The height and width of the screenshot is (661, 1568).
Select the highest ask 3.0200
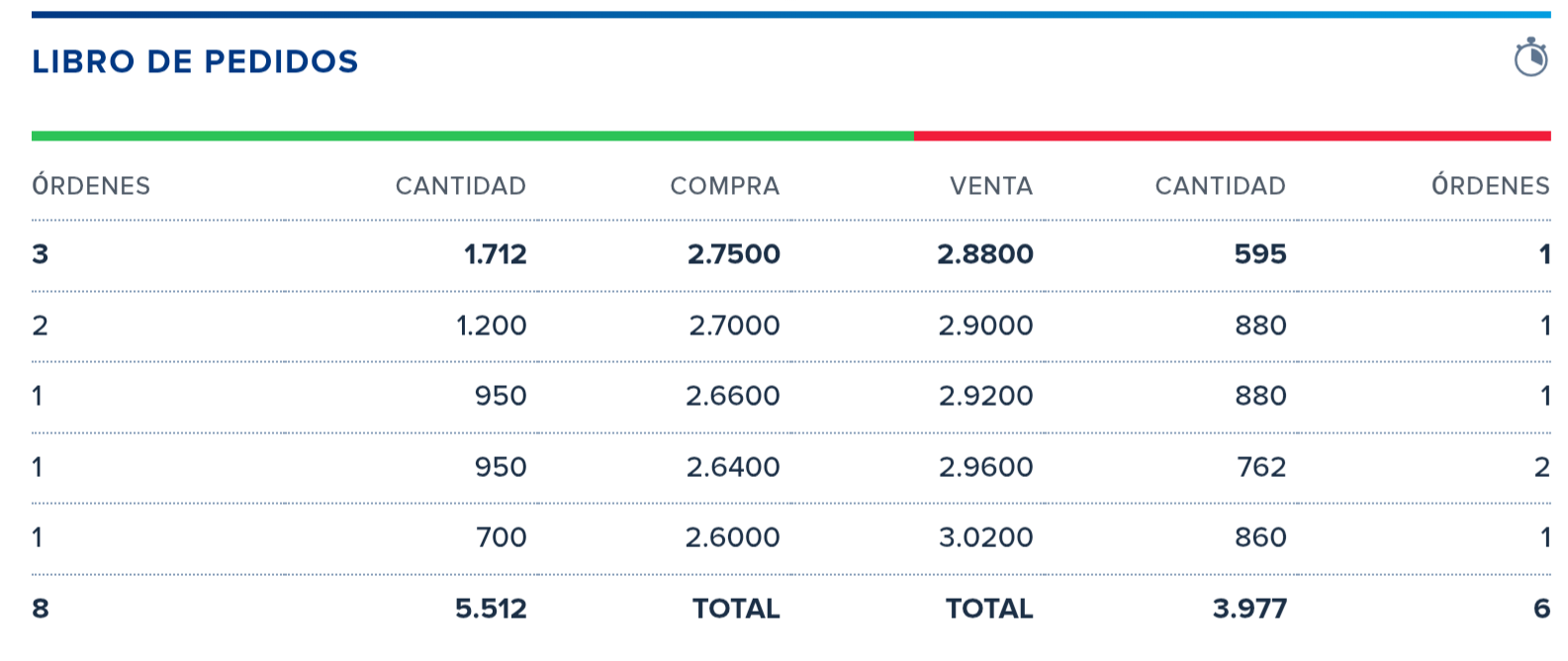pos(985,537)
